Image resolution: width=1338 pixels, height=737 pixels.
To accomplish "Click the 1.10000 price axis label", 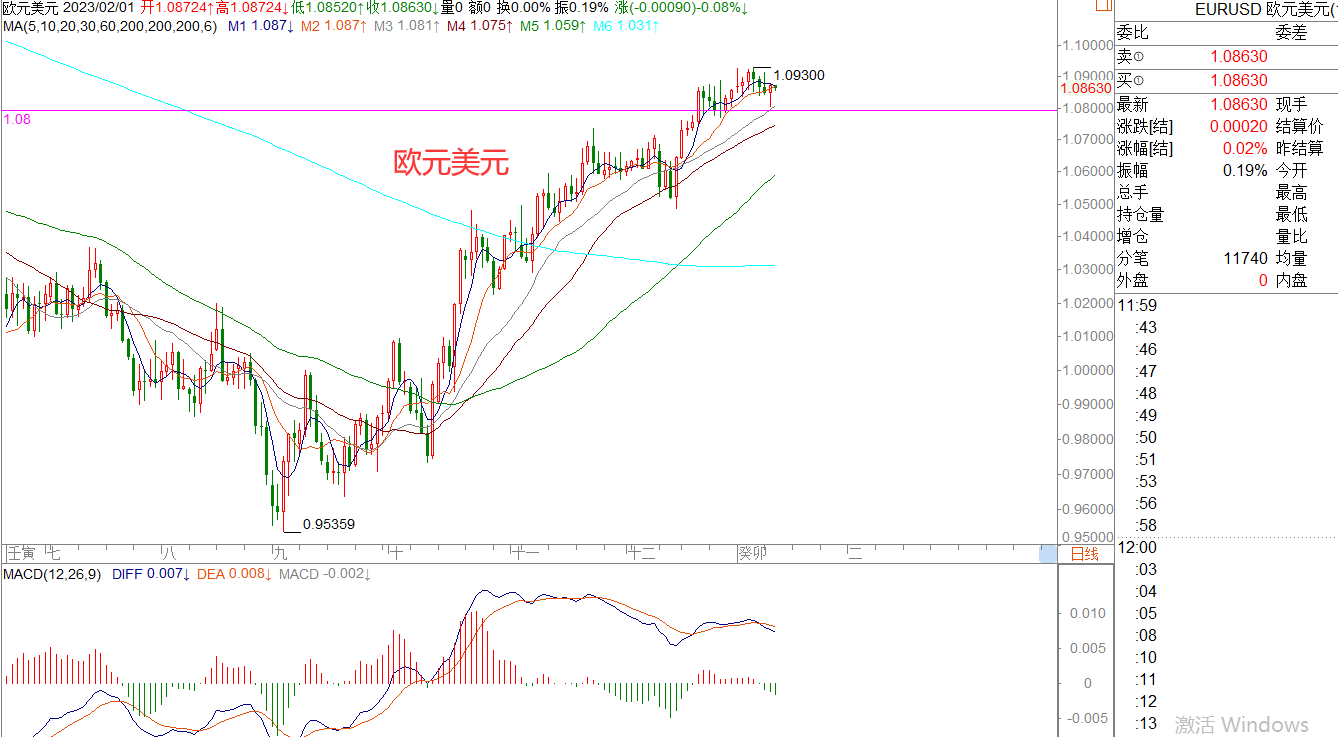I will pos(1088,46).
